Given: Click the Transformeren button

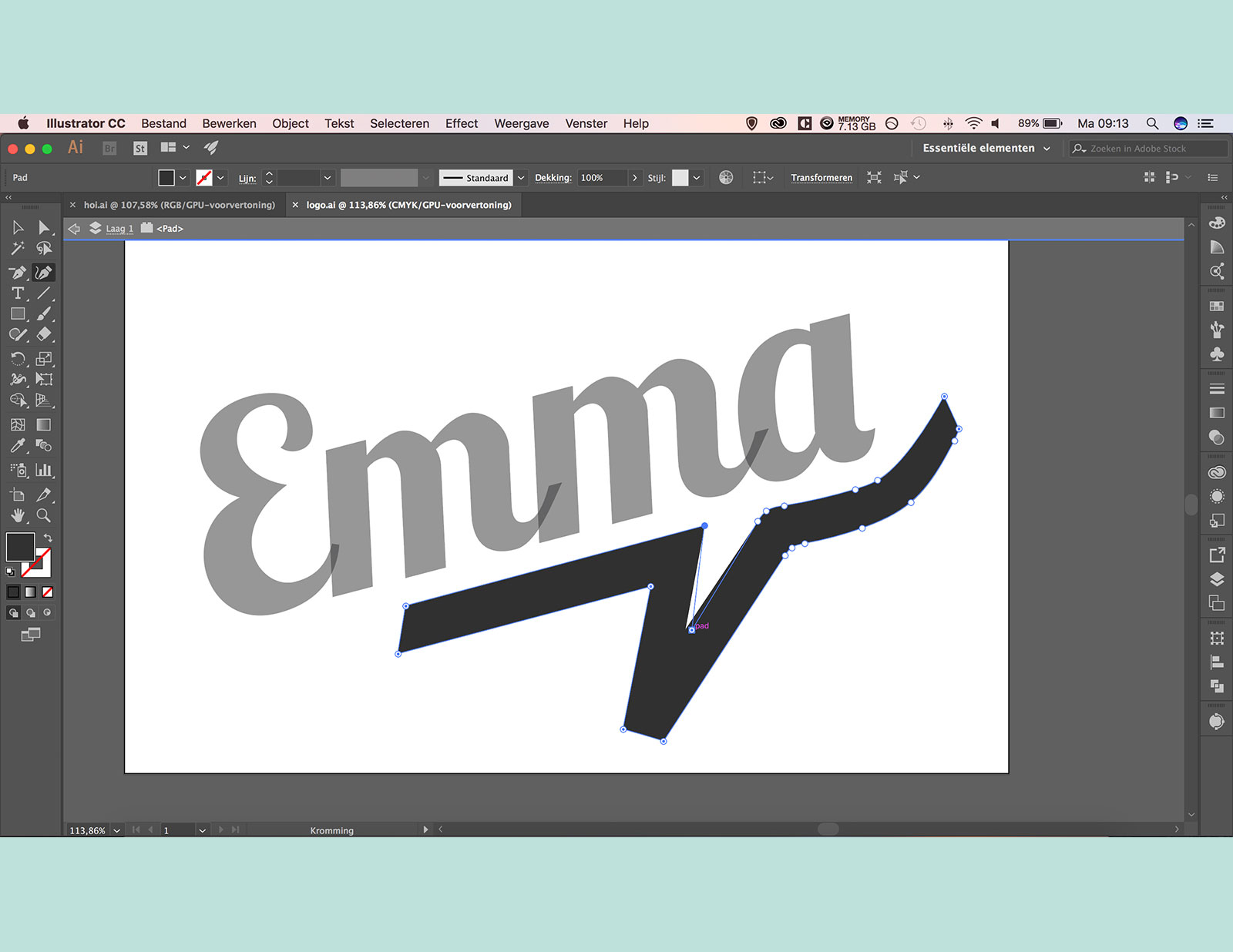Looking at the screenshot, I should pyautogui.click(x=821, y=178).
